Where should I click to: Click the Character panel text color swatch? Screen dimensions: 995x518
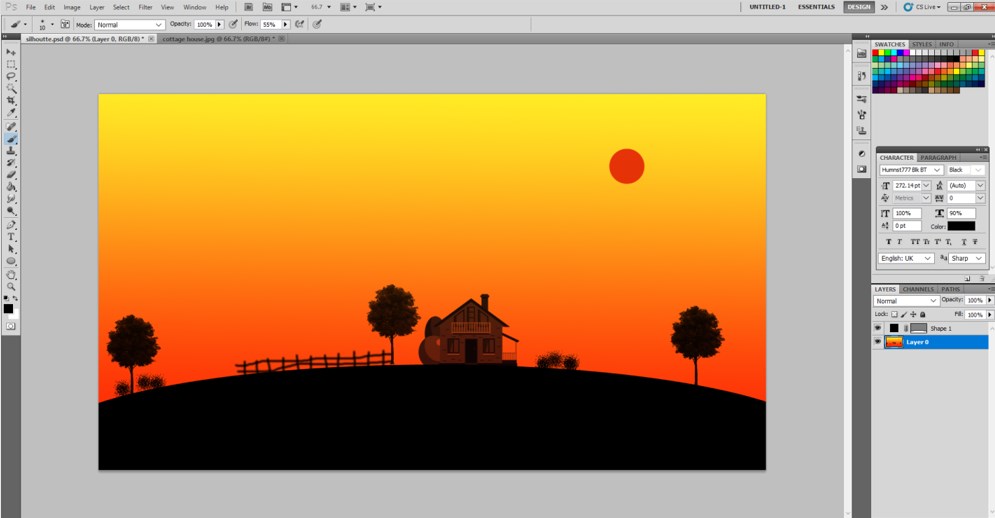pos(961,226)
